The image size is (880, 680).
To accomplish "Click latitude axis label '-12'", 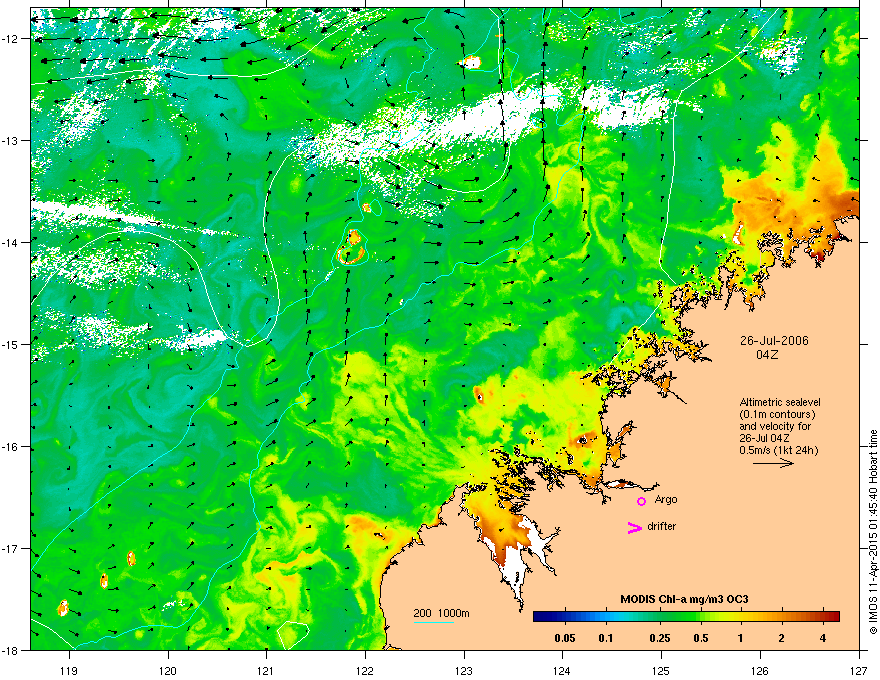I will coord(10,39).
